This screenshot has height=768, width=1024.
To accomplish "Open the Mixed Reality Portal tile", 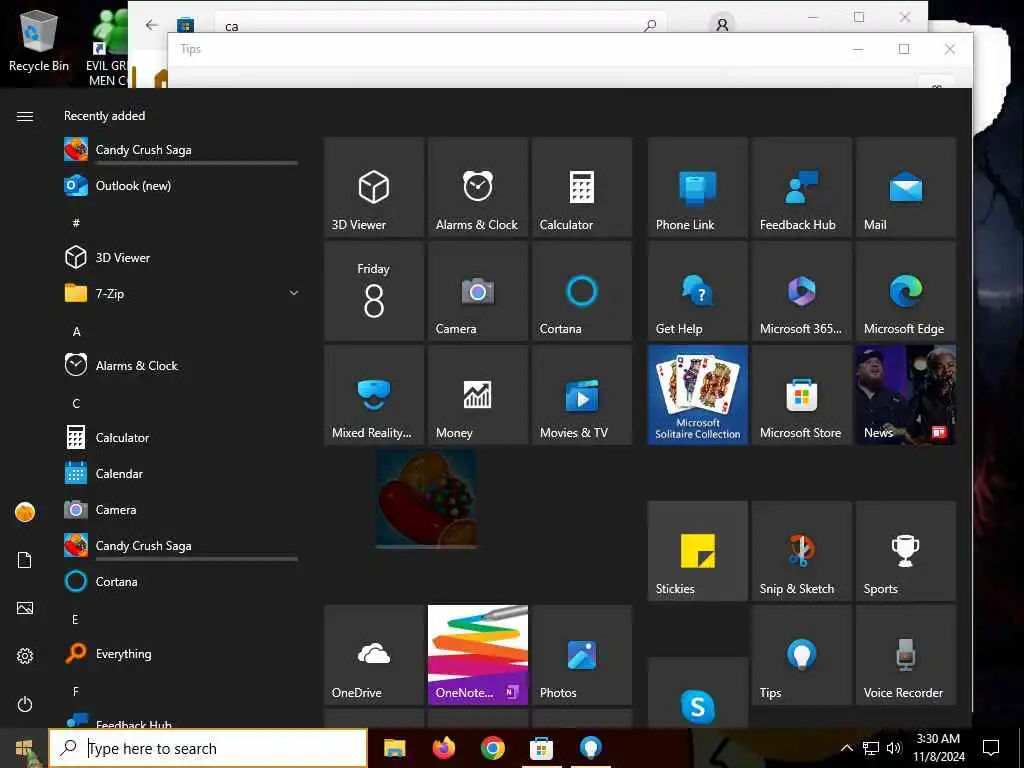I will [x=374, y=395].
